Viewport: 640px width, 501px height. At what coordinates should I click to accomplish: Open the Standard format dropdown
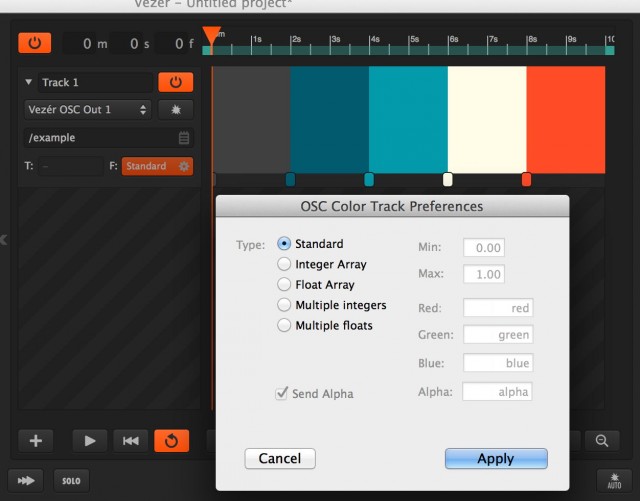157,166
